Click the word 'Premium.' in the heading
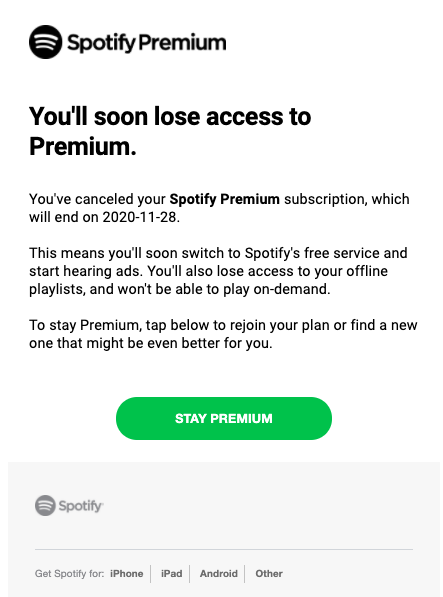The image size is (443, 597). click(83, 146)
